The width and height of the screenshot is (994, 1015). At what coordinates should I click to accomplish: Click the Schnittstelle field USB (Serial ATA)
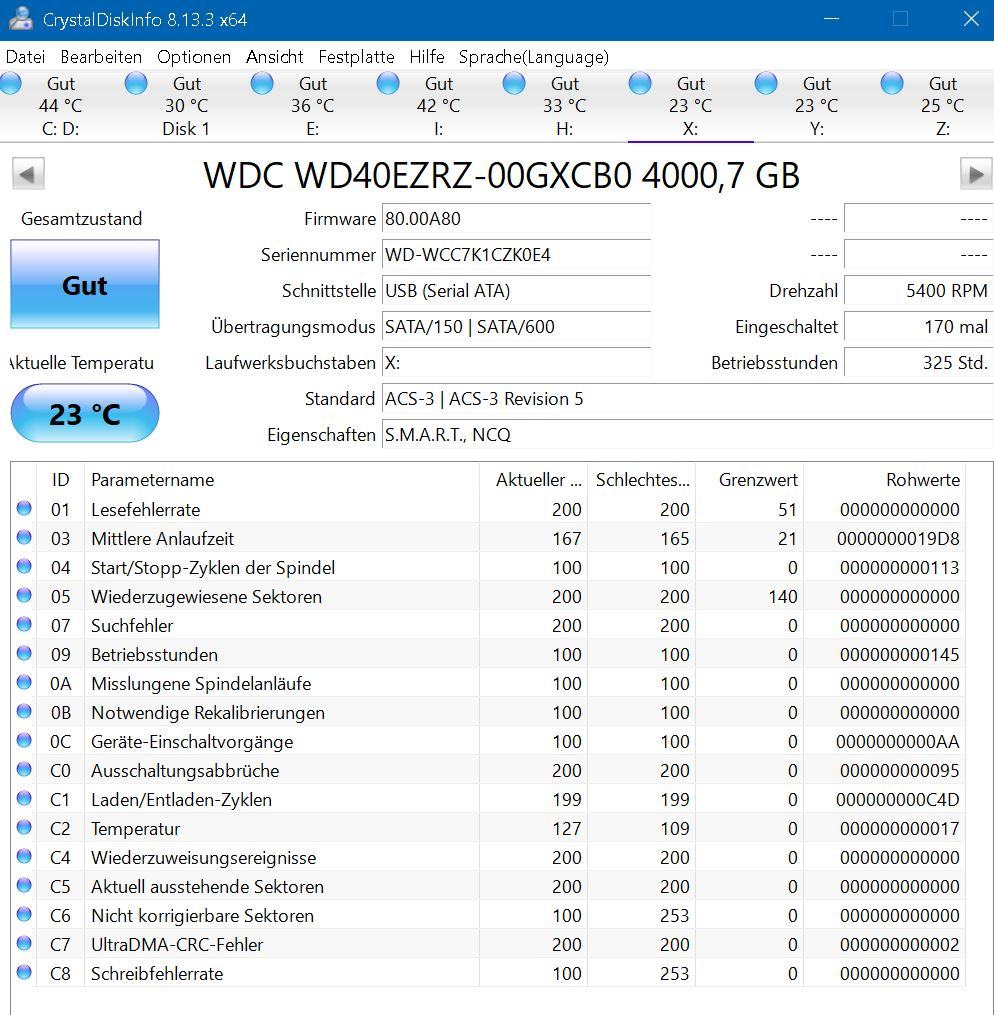516,291
